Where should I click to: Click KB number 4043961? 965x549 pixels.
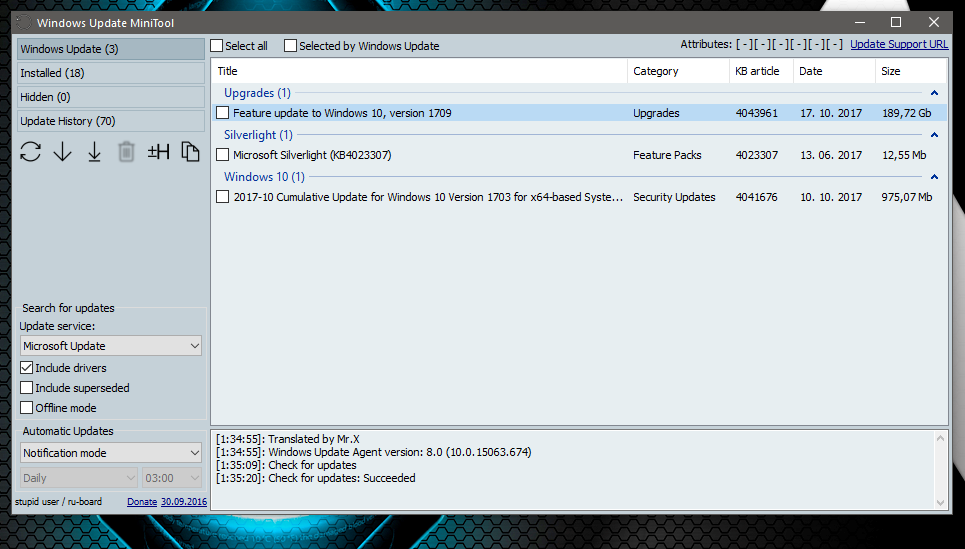(x=756, y=113)
